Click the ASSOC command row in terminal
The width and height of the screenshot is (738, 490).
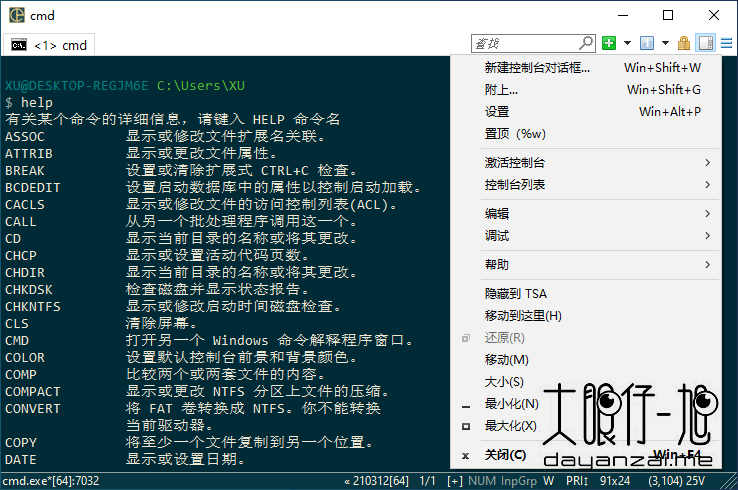click(165, 137)
